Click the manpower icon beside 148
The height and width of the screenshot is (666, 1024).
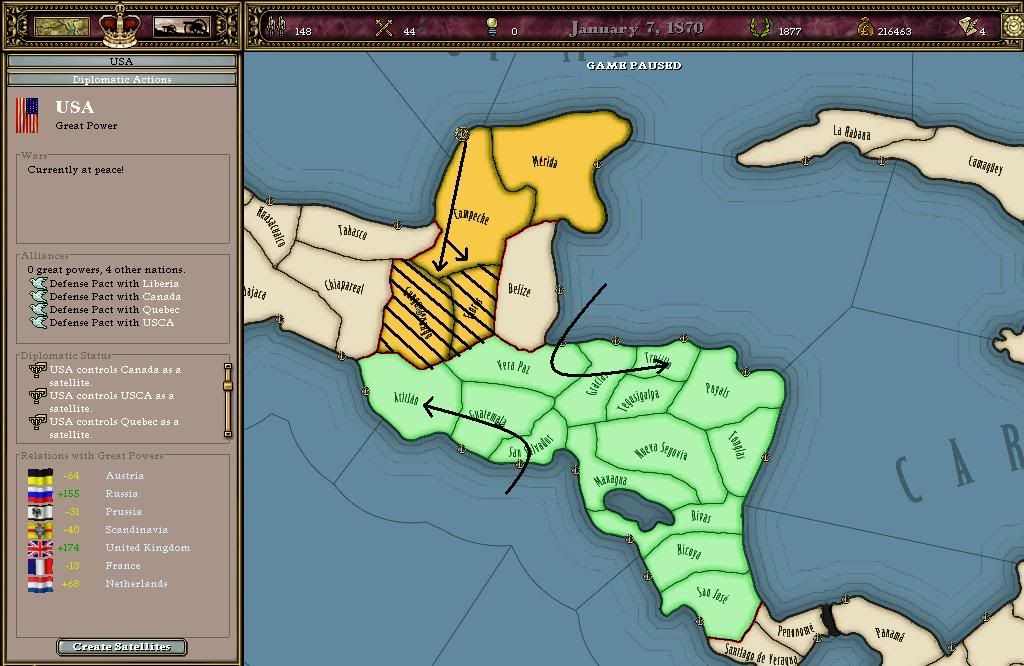(278, 27)
